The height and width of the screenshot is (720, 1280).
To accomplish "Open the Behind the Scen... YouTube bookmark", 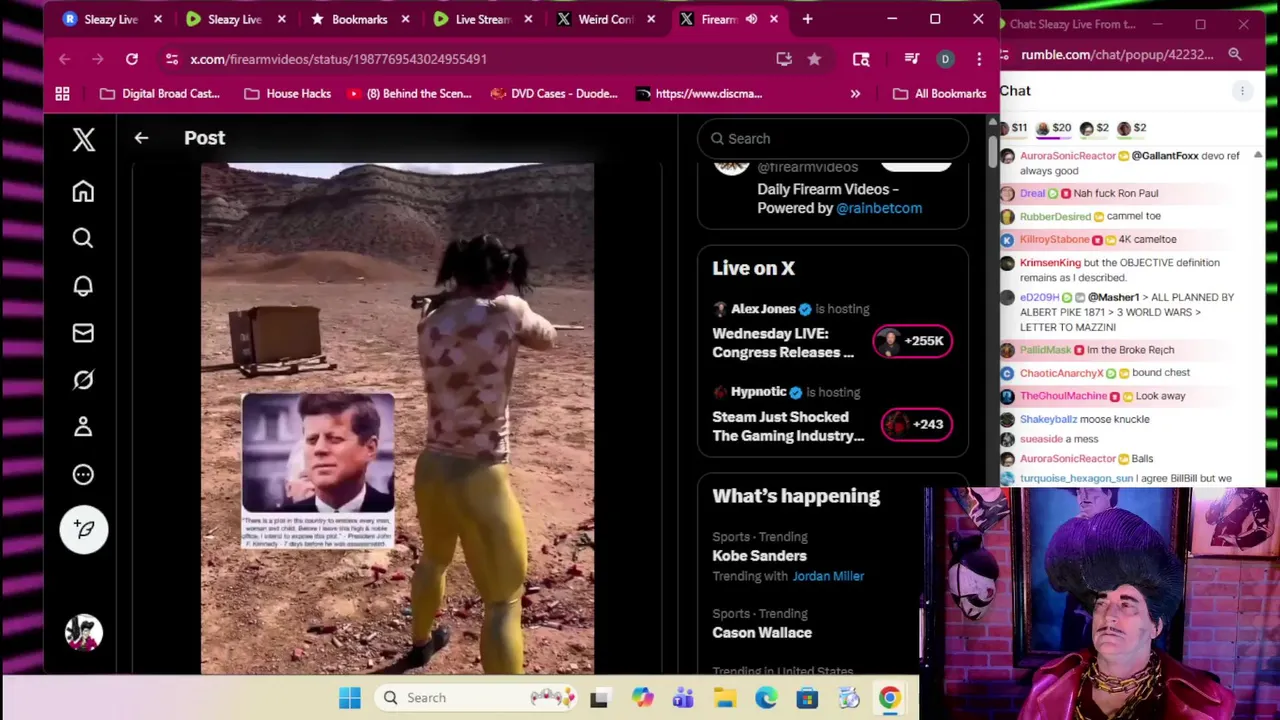I will 408,94.
